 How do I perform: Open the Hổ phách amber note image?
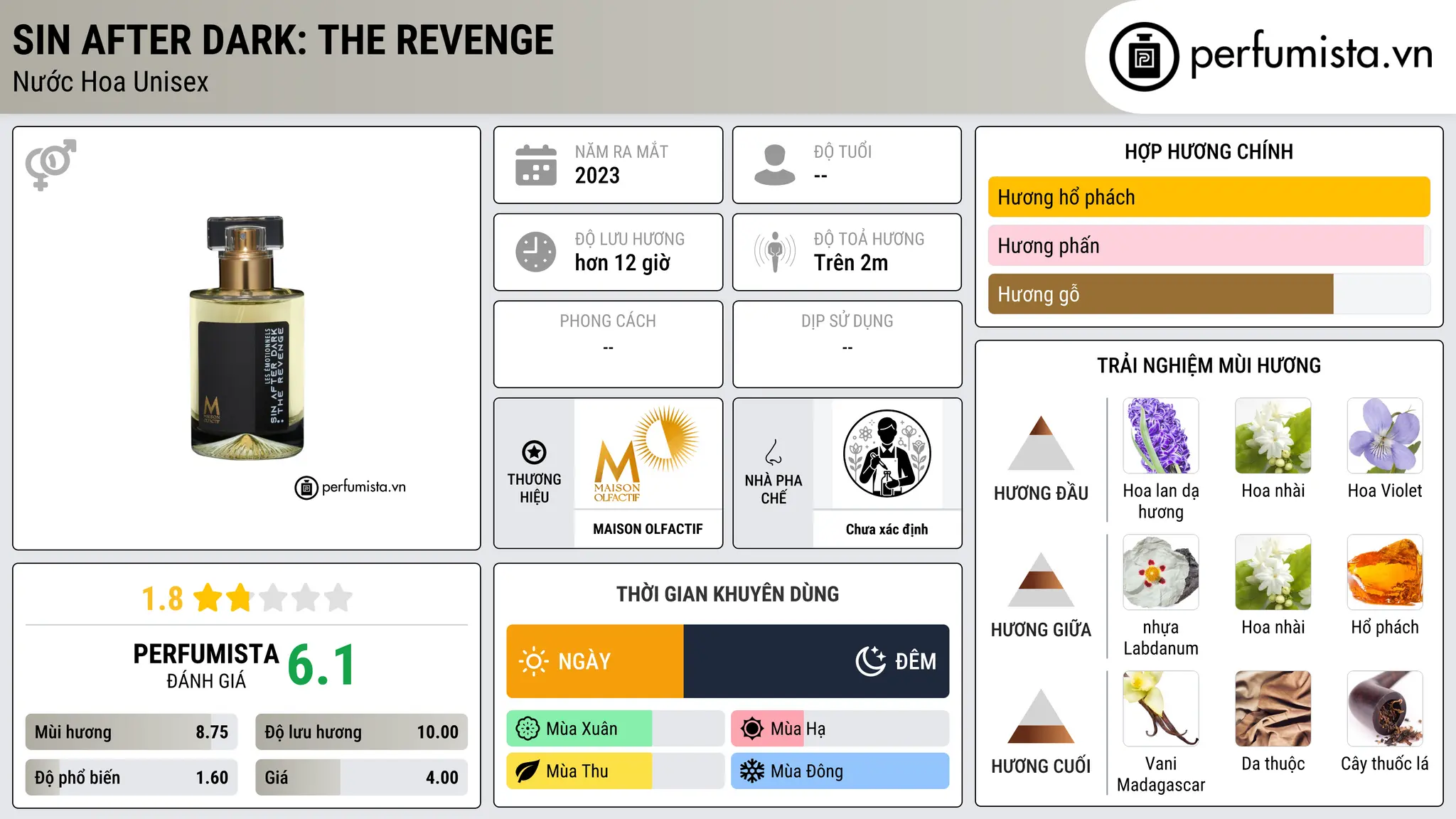pos(1385,572)
